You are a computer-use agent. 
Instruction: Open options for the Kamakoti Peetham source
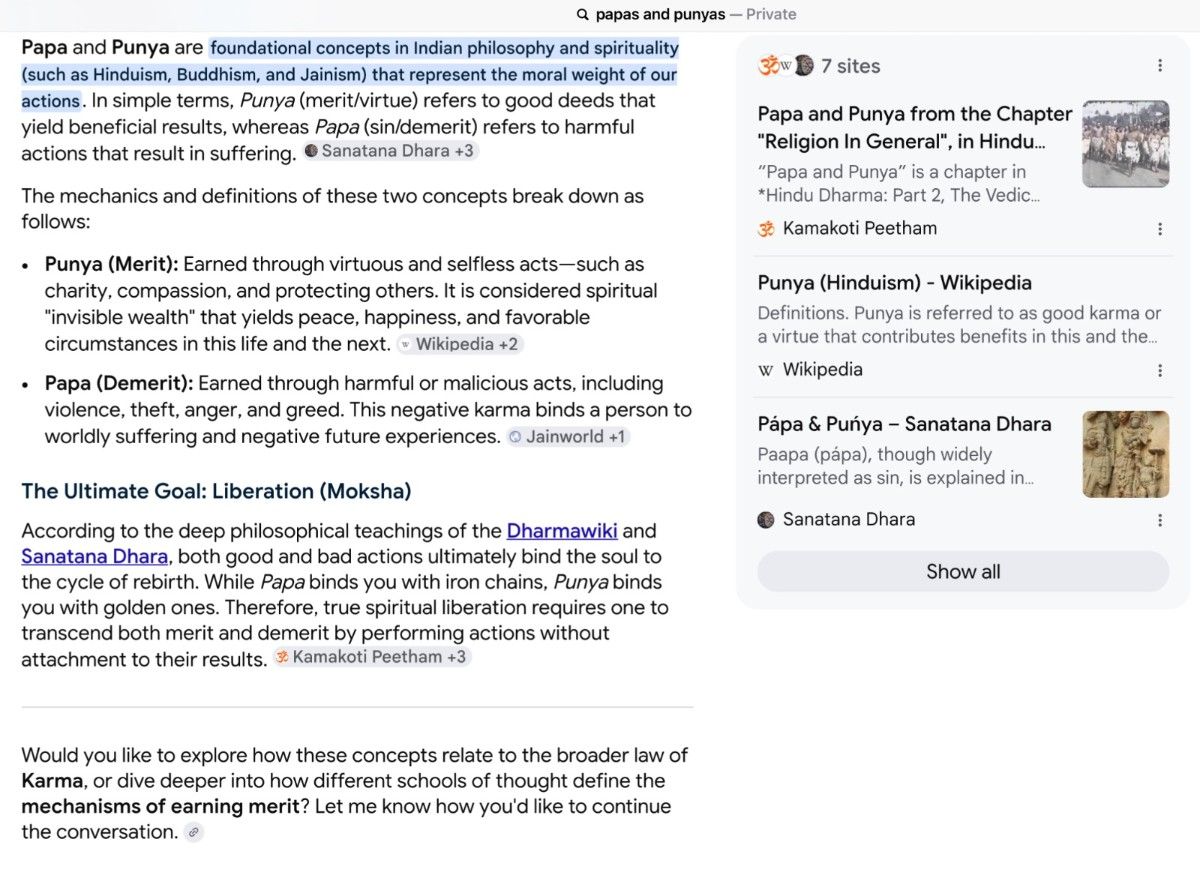coord(1160,229)
